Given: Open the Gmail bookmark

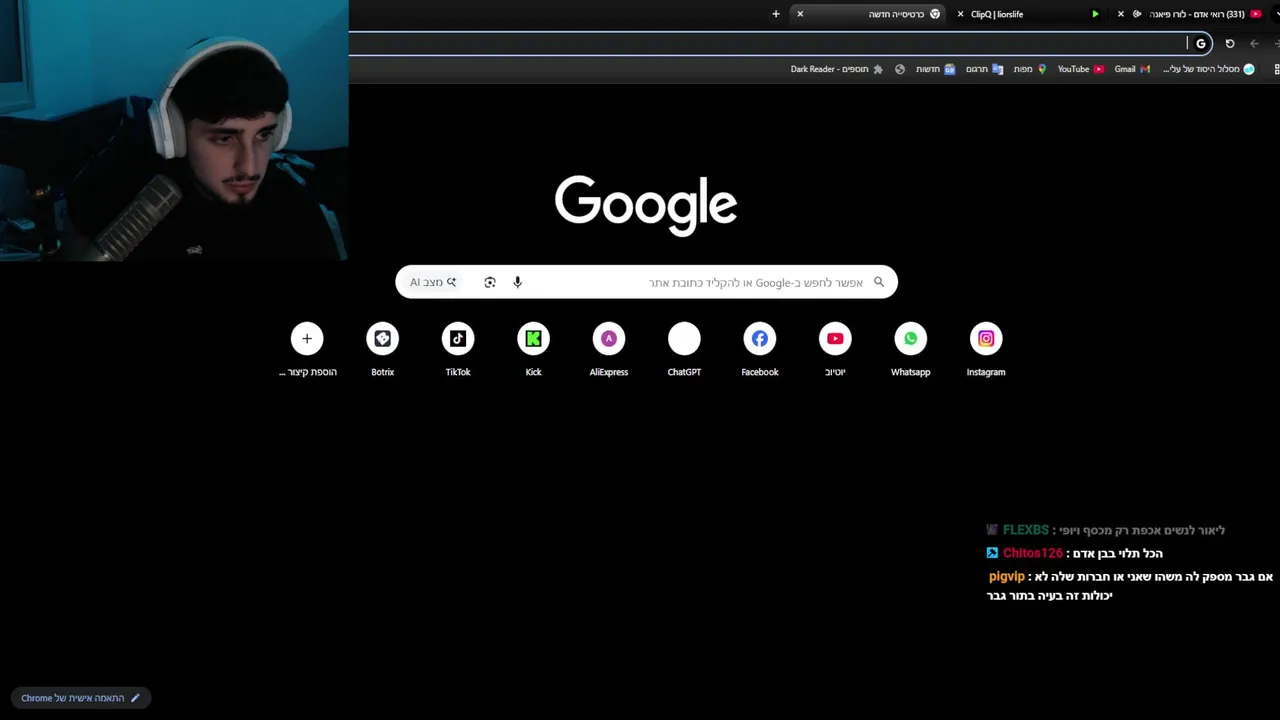Looking at the screenshot, I should pyautogui.click(x=1132, y=69).
